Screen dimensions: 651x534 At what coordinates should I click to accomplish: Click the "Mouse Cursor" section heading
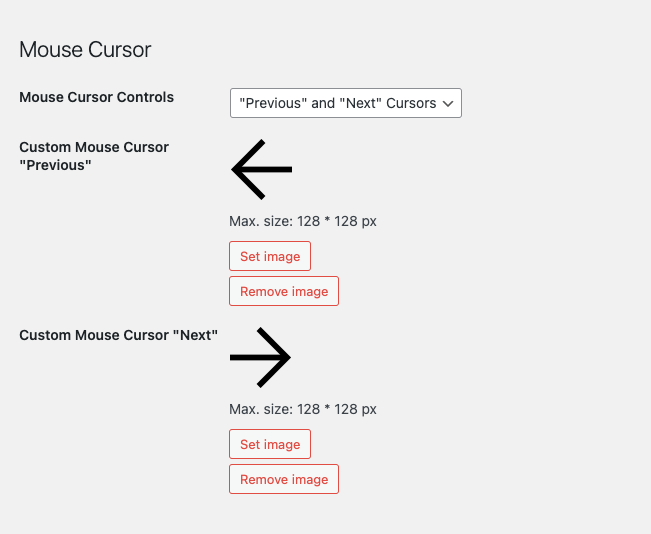tap(85, 49)
